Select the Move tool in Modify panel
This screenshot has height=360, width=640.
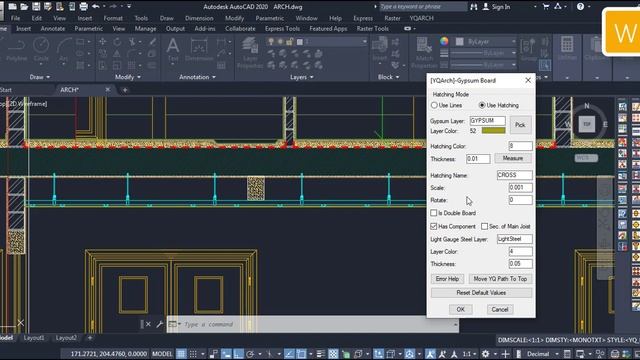click(x=102, y=42)
